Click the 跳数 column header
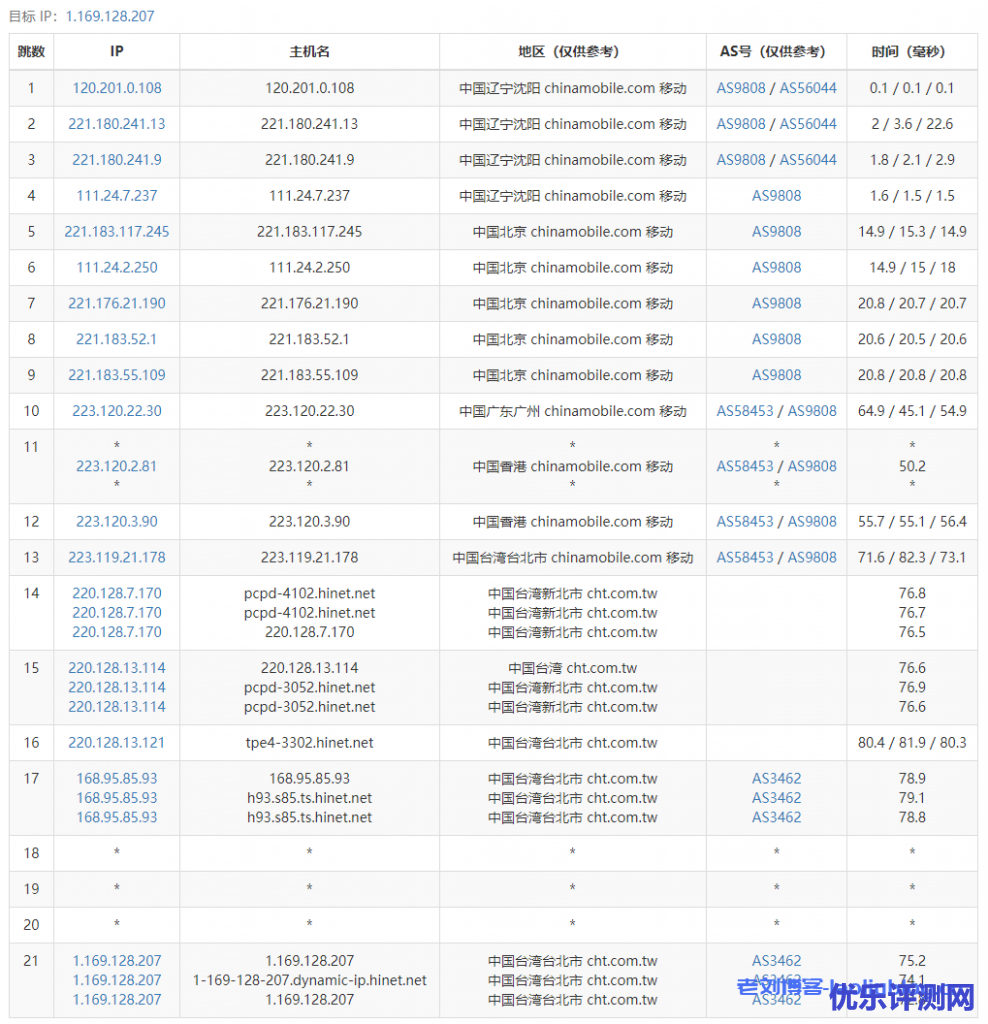The image size is (988, 1024). tap(31, 52)
